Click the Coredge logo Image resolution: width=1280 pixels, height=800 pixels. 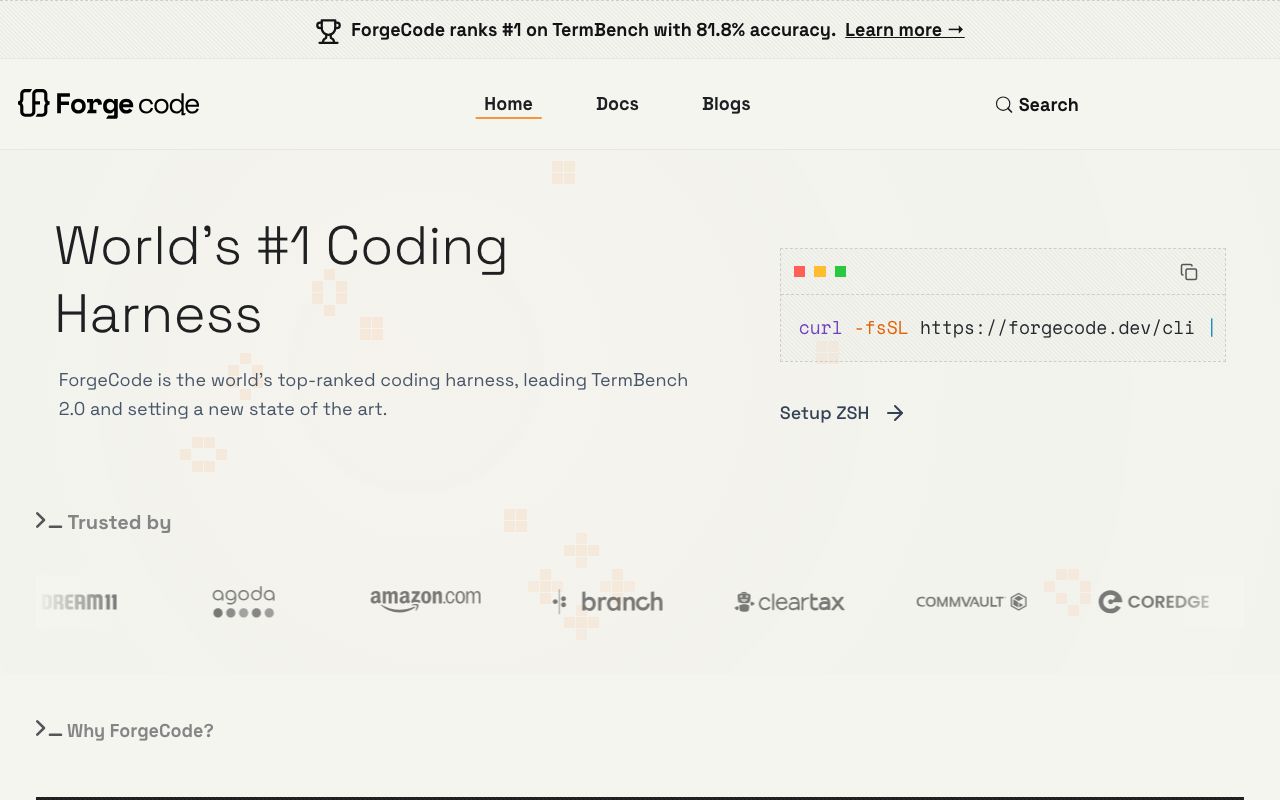pyautogui.click(x=1154, y=602)
